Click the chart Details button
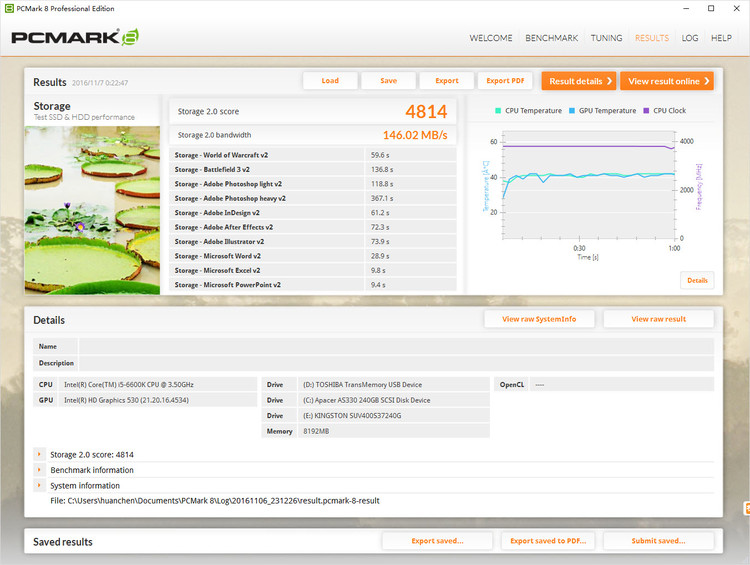Image resolution: width=750 pixels, height=565 pixels. pyautogui.click(x=697, y=280)
